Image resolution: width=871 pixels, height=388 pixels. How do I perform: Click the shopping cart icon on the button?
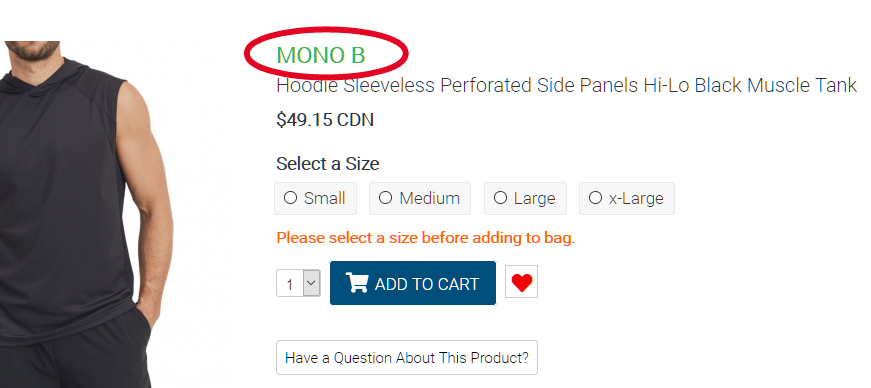pos(357,282)
